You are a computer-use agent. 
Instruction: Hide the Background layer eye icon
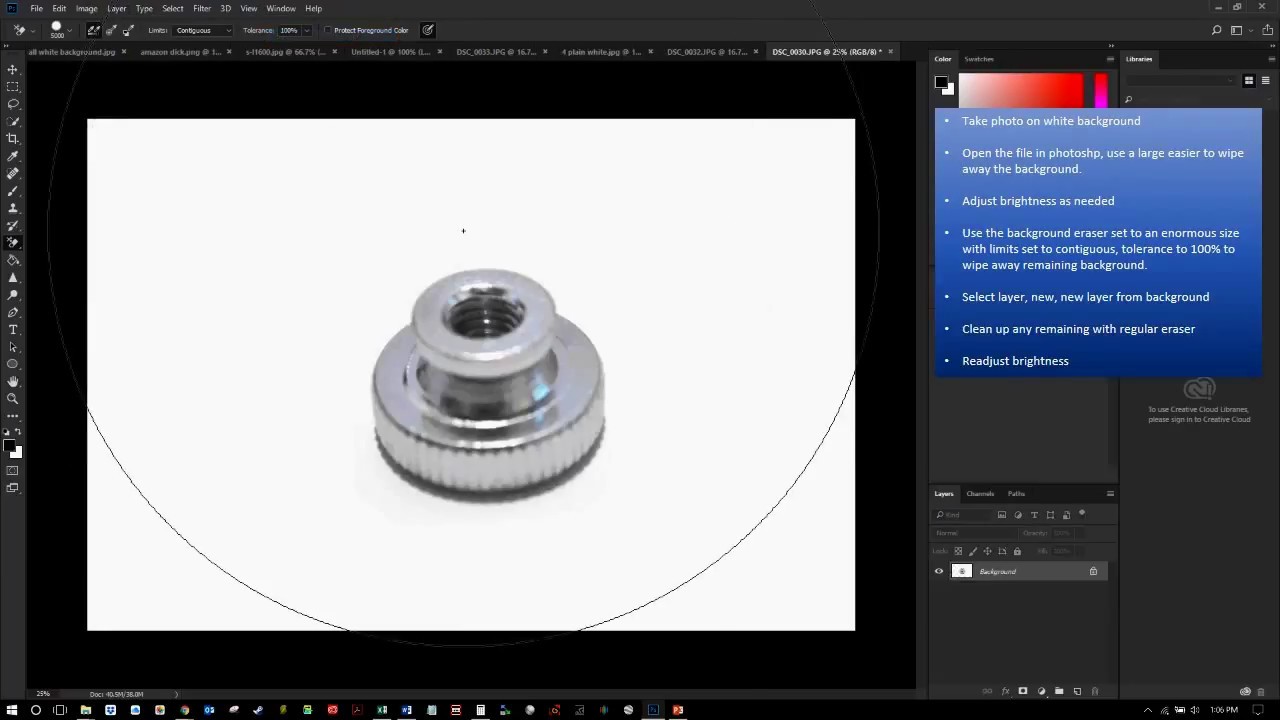click(x=939, y=572)
